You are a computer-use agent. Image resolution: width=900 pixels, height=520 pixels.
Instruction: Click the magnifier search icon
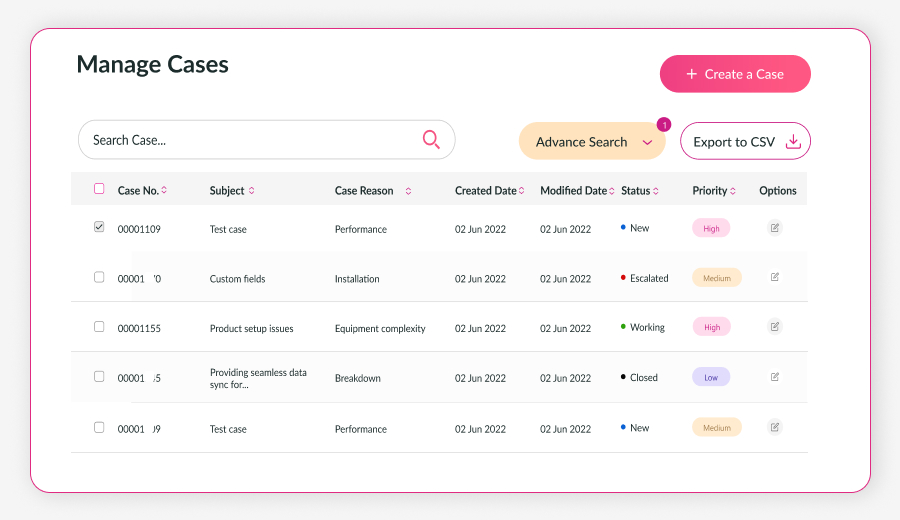point(431,140)
